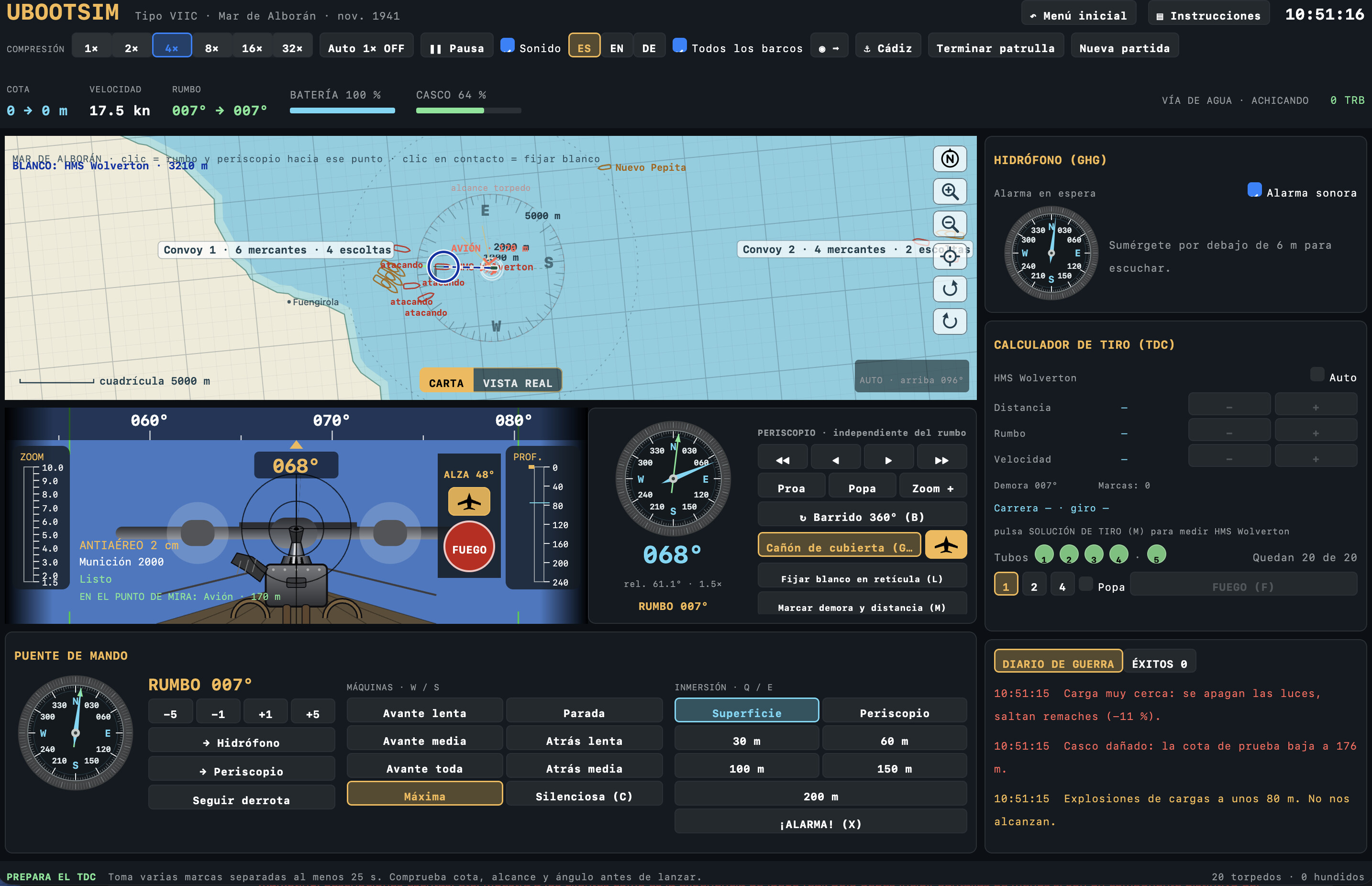Image resolution: width=1372 pixels, height=886 pixels.
Task: Select torpedo tube 2 indicator
Action: pyautogui.click(x=1069, y=555)
